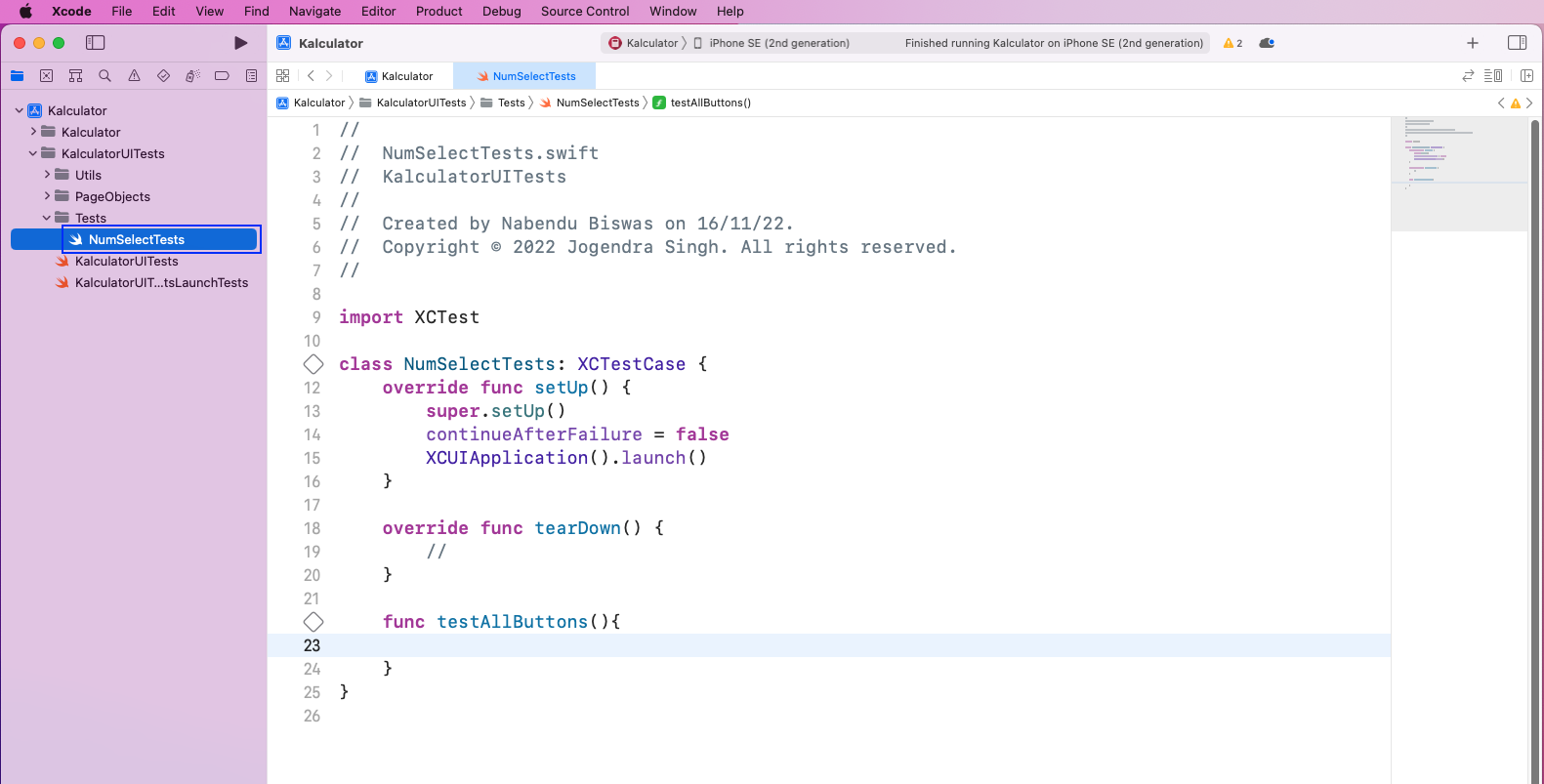Open the Find navigator magnifier icon

point(104,75)
